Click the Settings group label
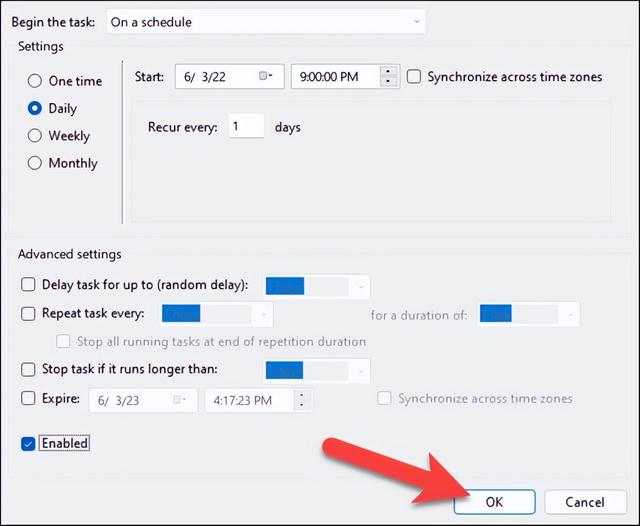The image size is (640, 526). point(40,46)
